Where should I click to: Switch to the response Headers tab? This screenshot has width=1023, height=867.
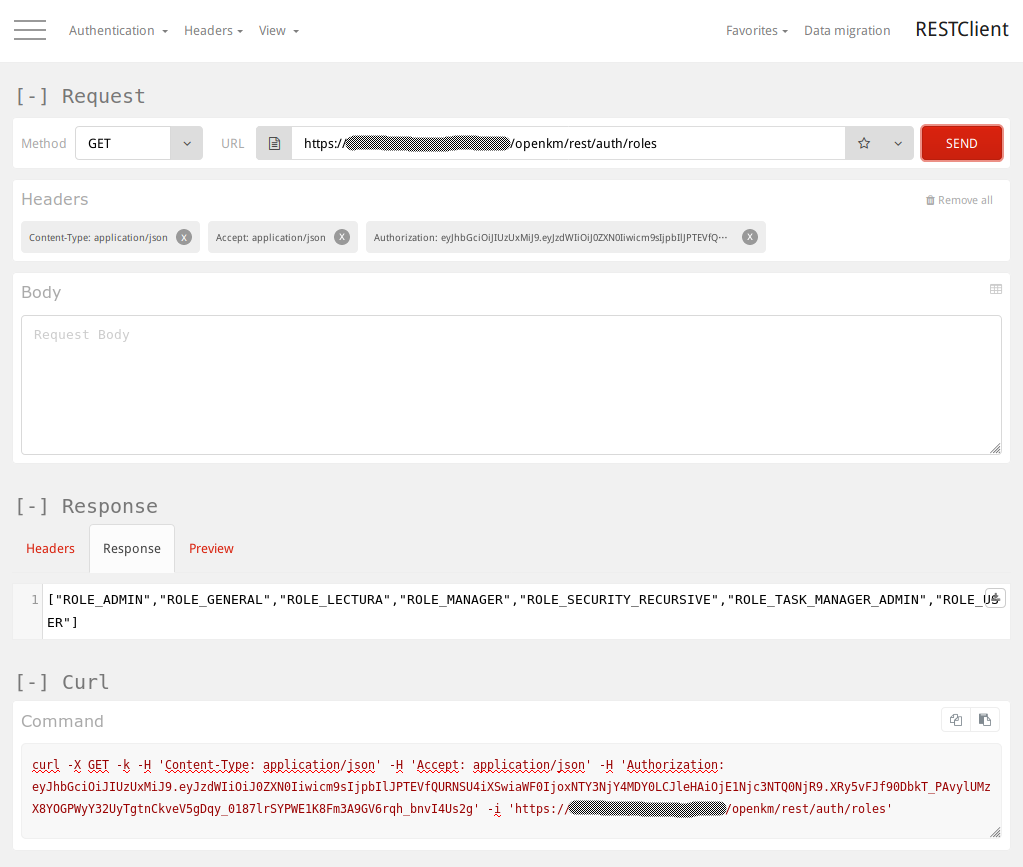tap(50, 548)
